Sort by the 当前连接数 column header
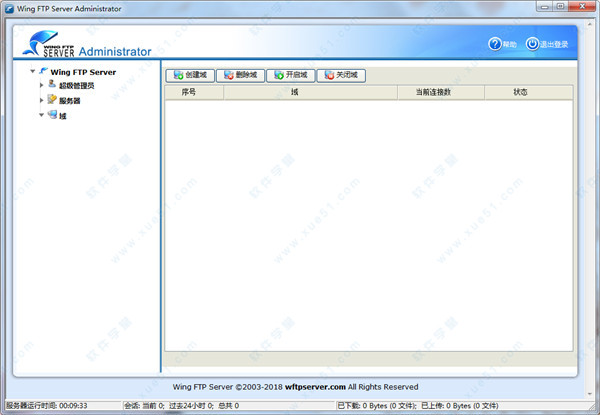Image resolution: width=600 pixels, height=415 pixels. [x=441, y=92]
